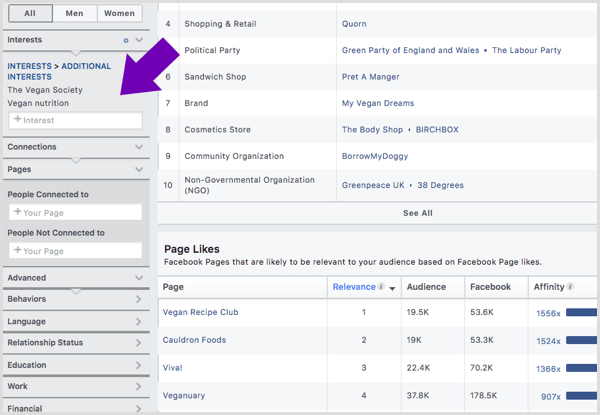Collapse the Pages section chevron

pyautogui.click(x=139, y=169)
